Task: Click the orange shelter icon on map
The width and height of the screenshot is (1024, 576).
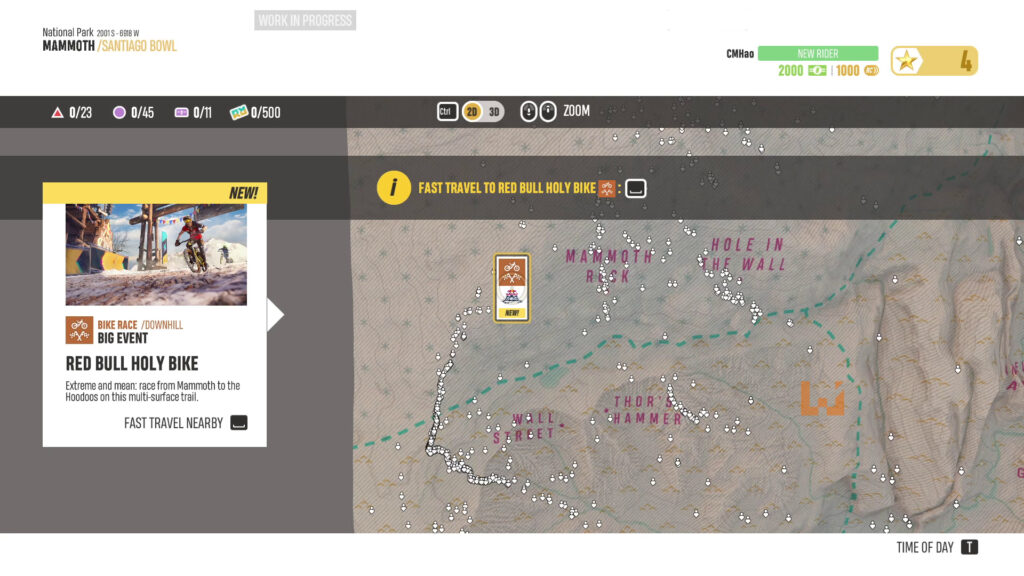Action: pos(822,398)
